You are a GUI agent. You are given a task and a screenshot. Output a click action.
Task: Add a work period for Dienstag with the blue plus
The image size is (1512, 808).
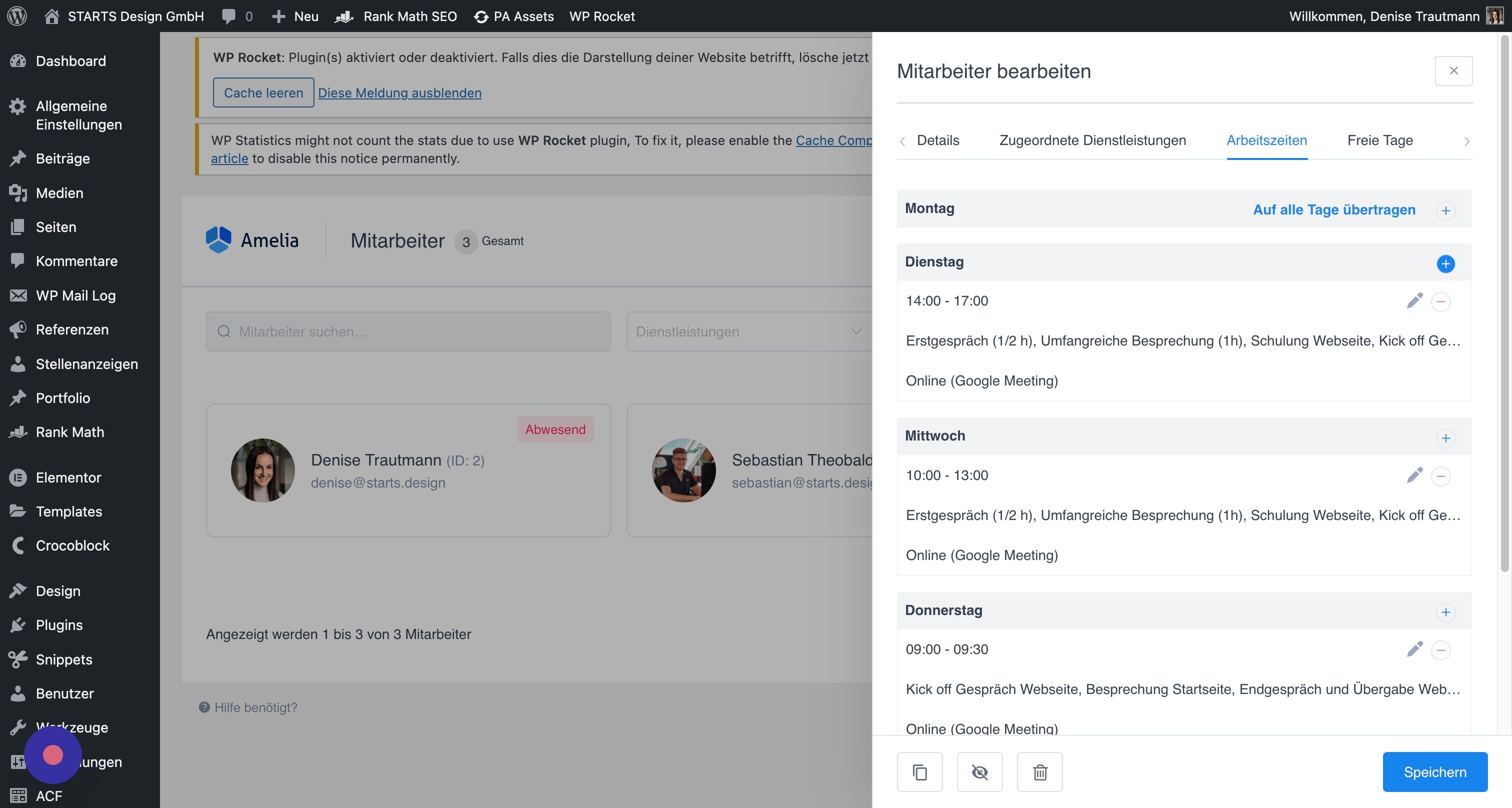tap(1445, 263)
